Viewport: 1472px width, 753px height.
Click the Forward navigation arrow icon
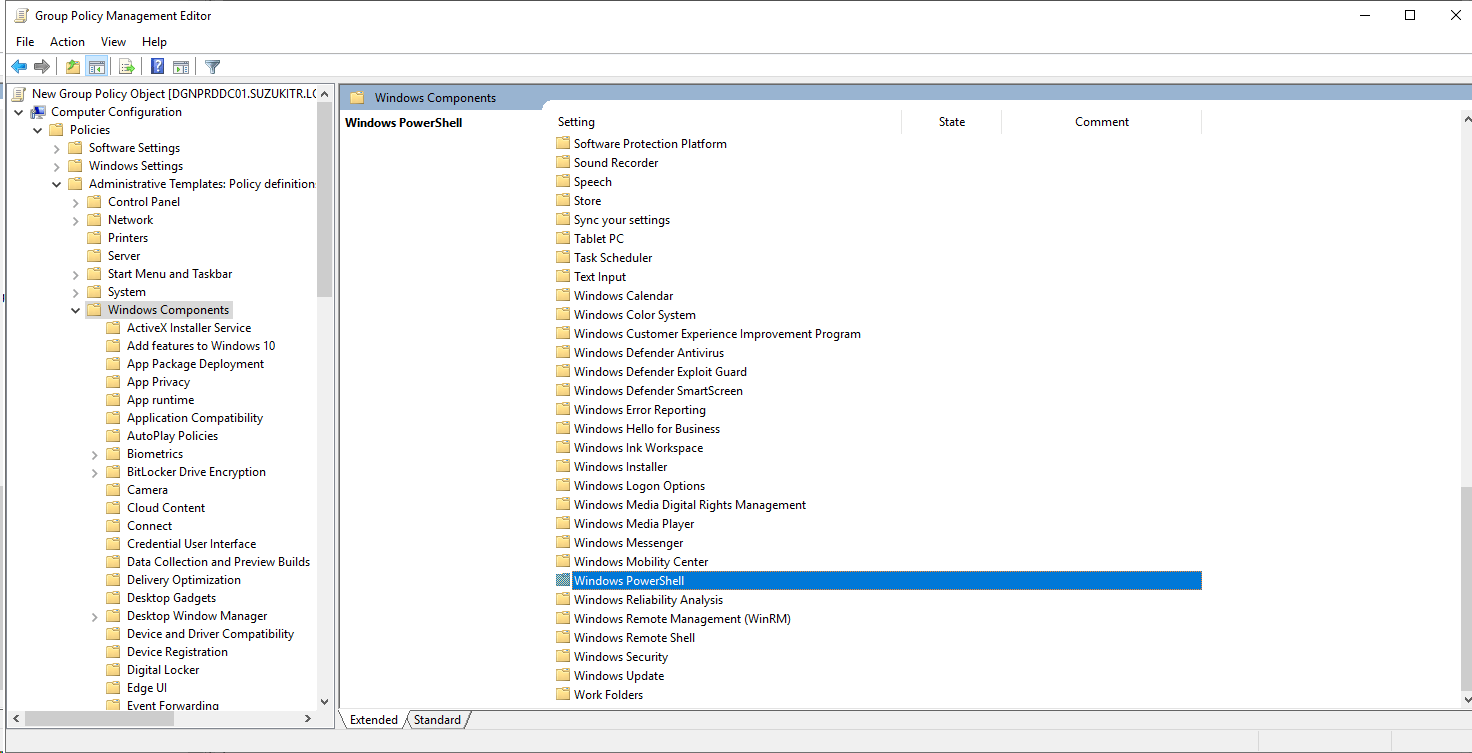click(41, 66)
